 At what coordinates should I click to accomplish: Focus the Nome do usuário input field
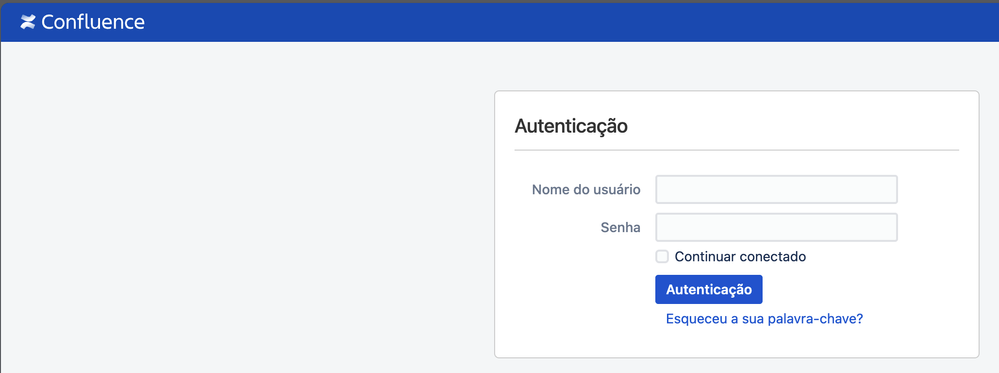(776, 189)
